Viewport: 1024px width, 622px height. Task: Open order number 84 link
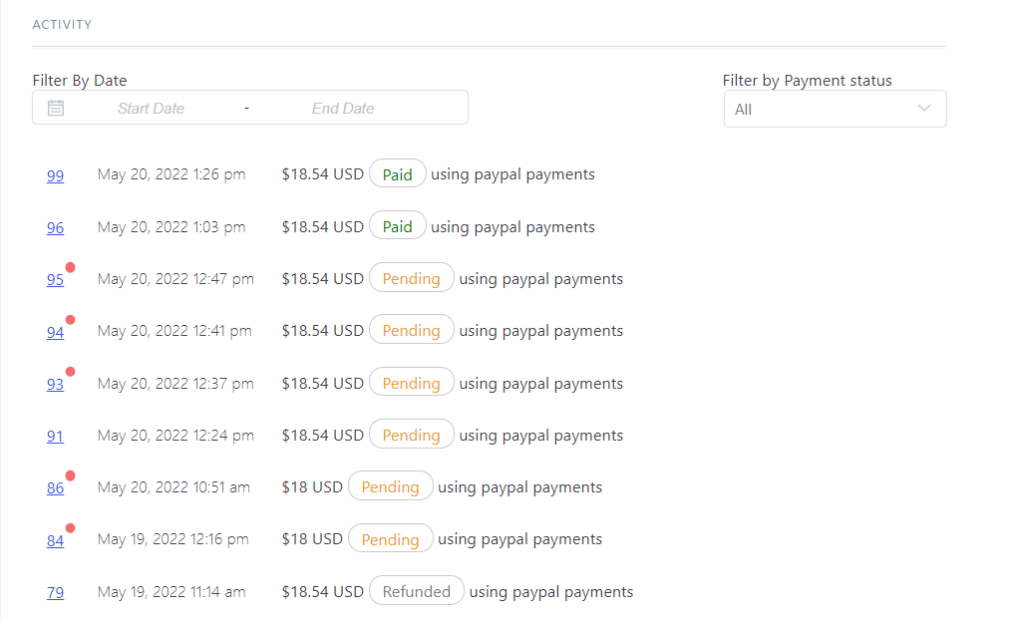pyautogui.click(x=55, y=541)
